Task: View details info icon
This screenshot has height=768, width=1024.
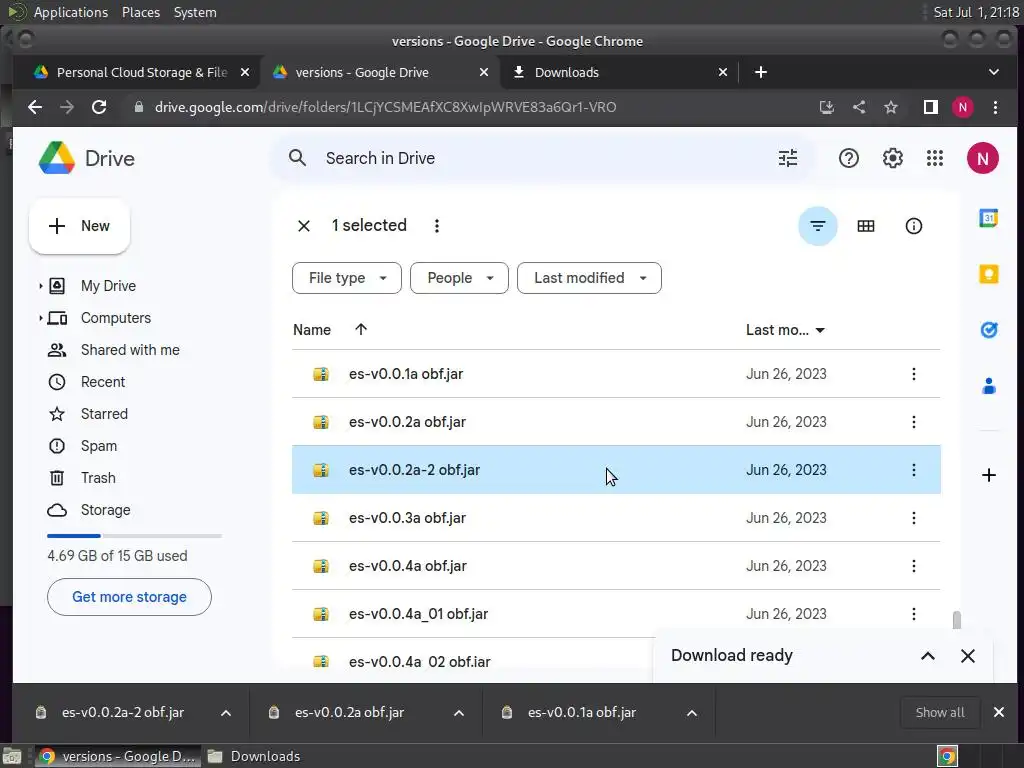Action: 913,226
